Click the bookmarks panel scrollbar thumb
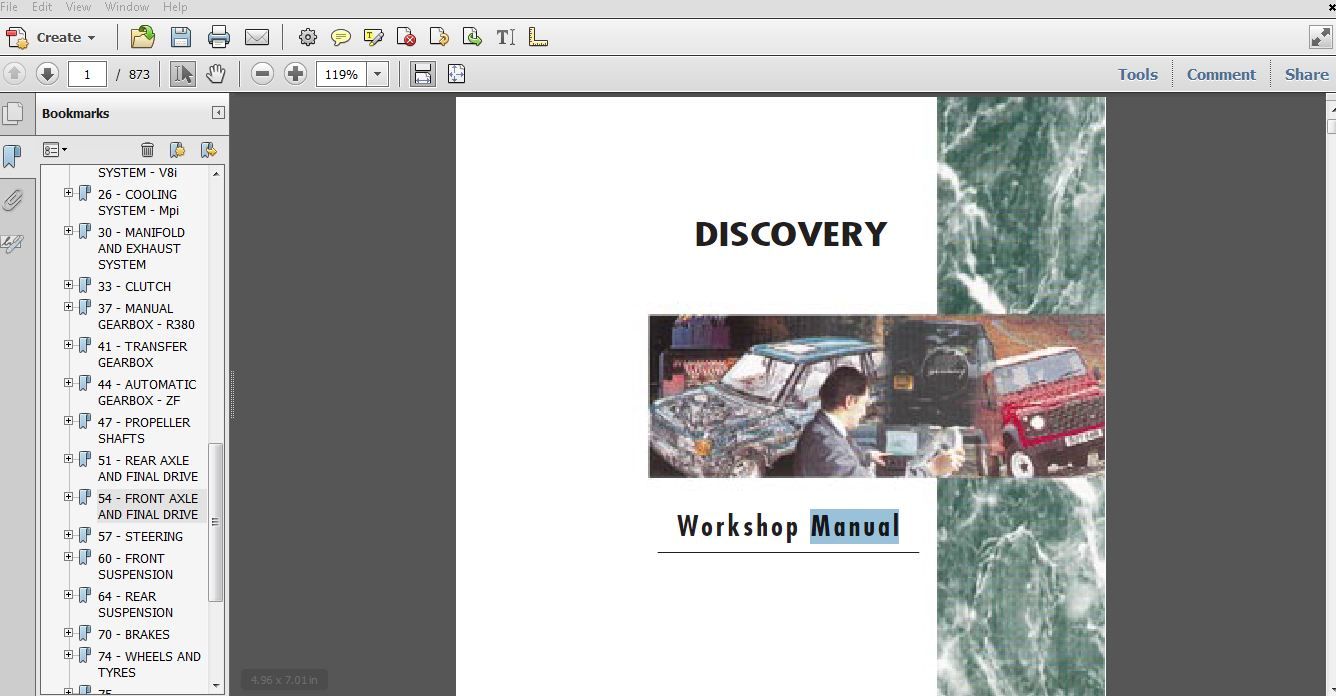This screenshot has height=696, width=1336. 215,522
